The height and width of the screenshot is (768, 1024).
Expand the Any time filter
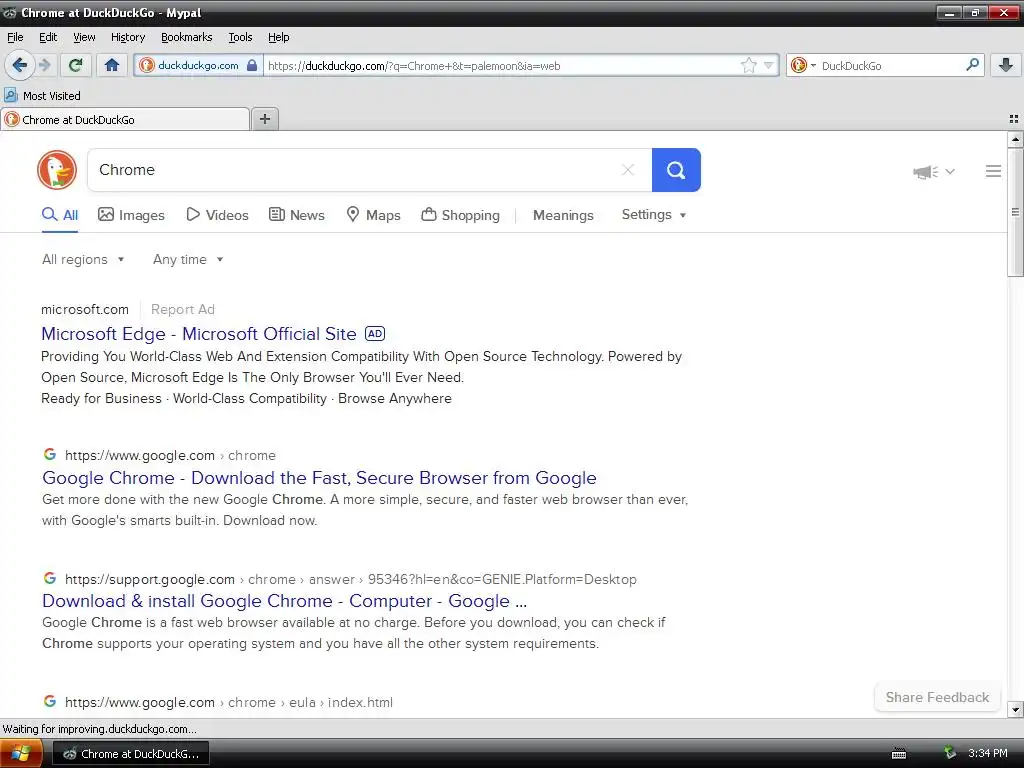(188, 259)
